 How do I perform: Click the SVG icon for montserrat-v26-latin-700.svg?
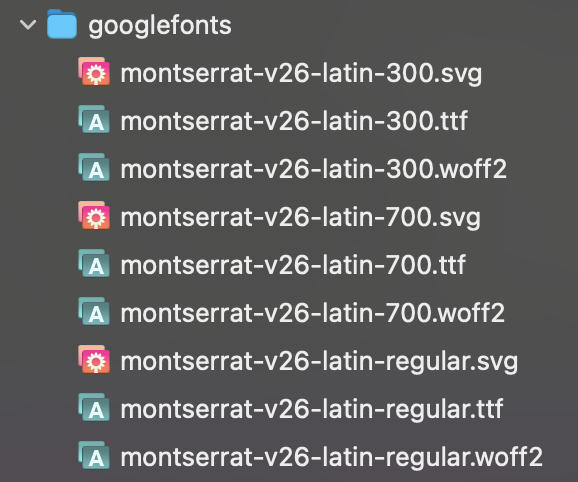94,215
